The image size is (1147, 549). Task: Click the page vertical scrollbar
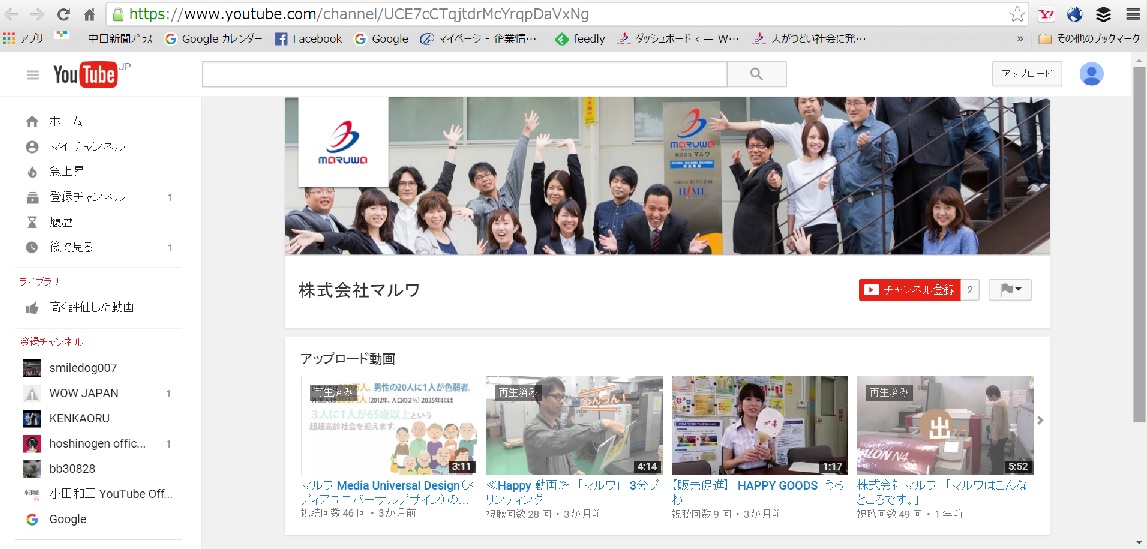(x=1139, y=243)
